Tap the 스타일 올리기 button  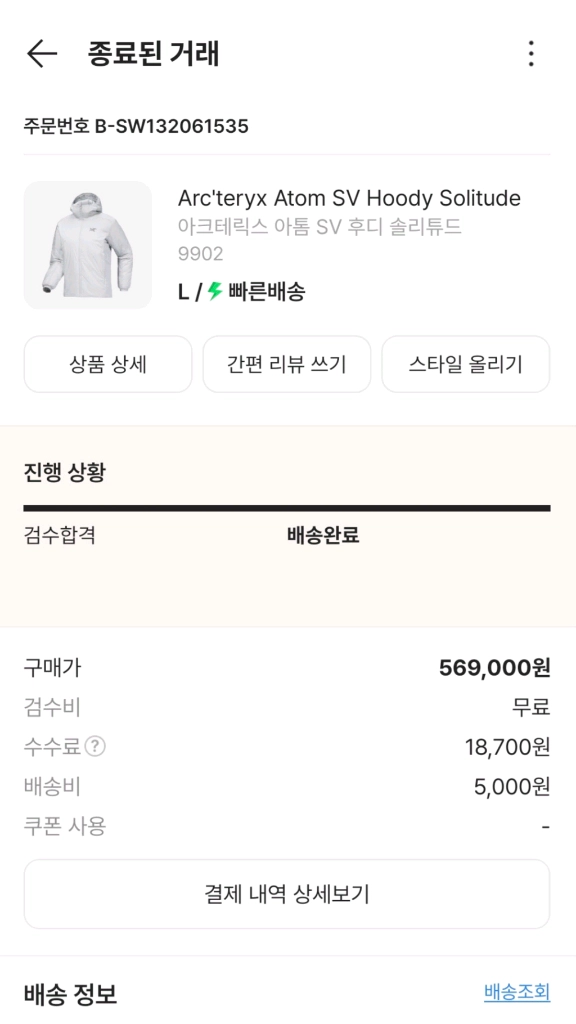[466, 364]
